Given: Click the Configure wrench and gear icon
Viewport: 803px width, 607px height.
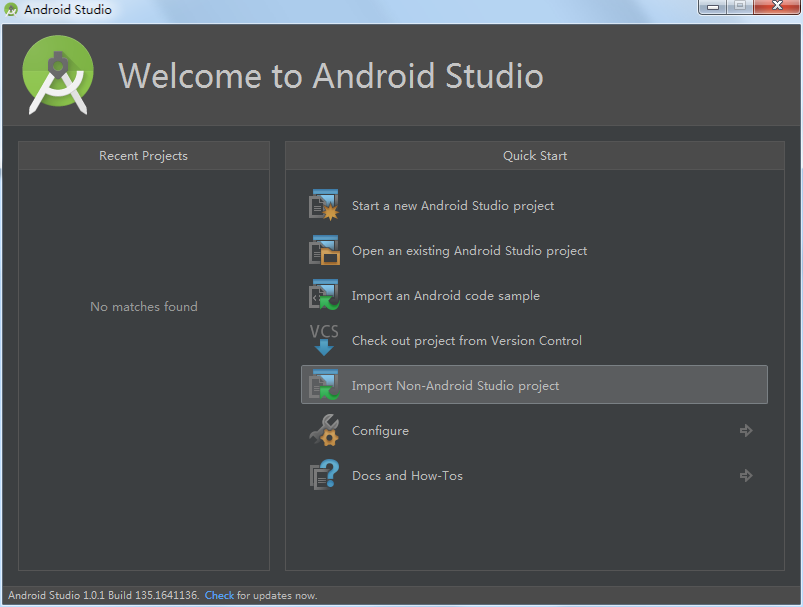Looking at the screenshot, I should [x=323, y=430].
